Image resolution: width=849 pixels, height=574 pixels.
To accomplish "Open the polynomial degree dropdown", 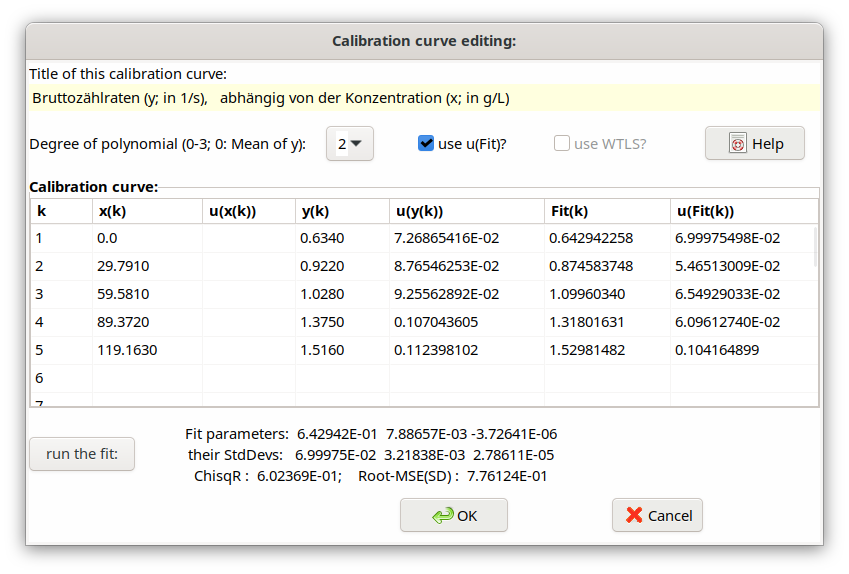I will (350, 143).
